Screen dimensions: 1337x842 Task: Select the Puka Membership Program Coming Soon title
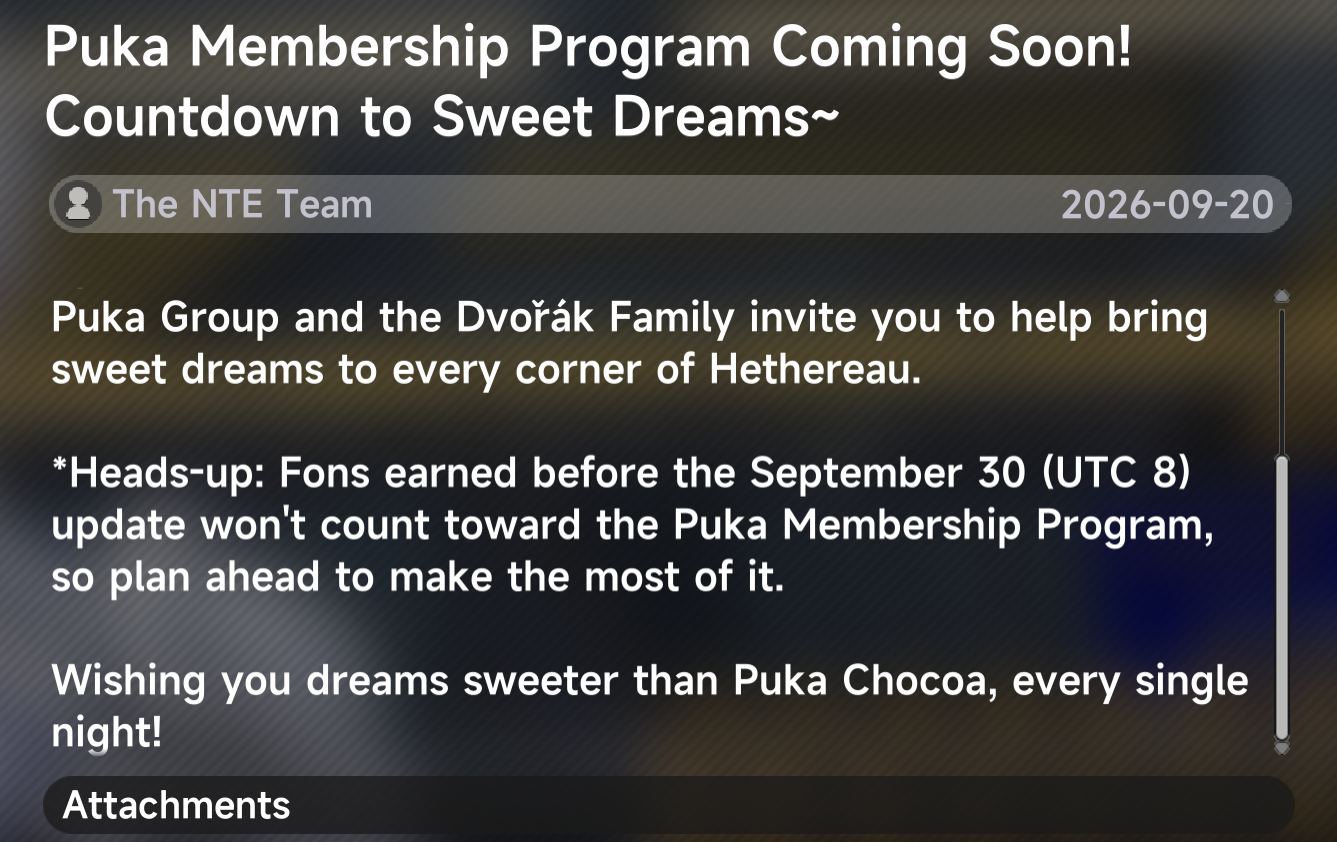click(589, 48)
